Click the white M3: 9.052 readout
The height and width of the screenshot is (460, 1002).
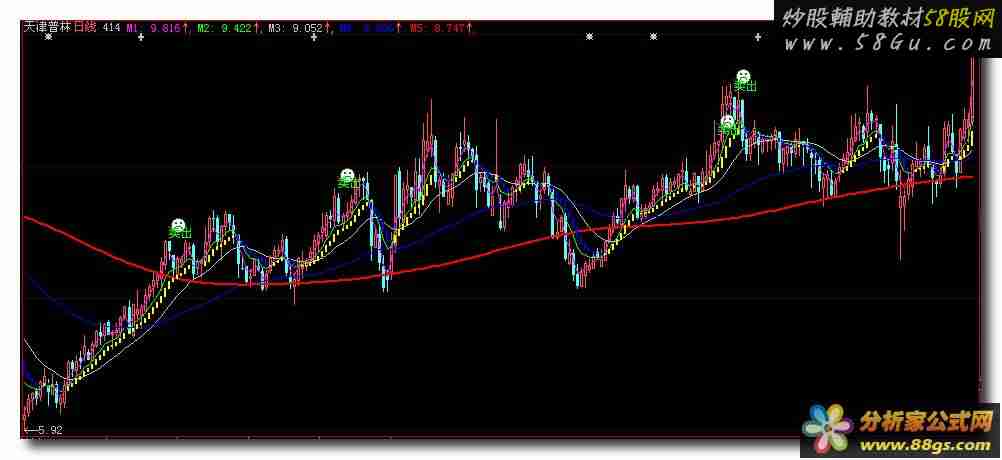(x=300, y=27)
